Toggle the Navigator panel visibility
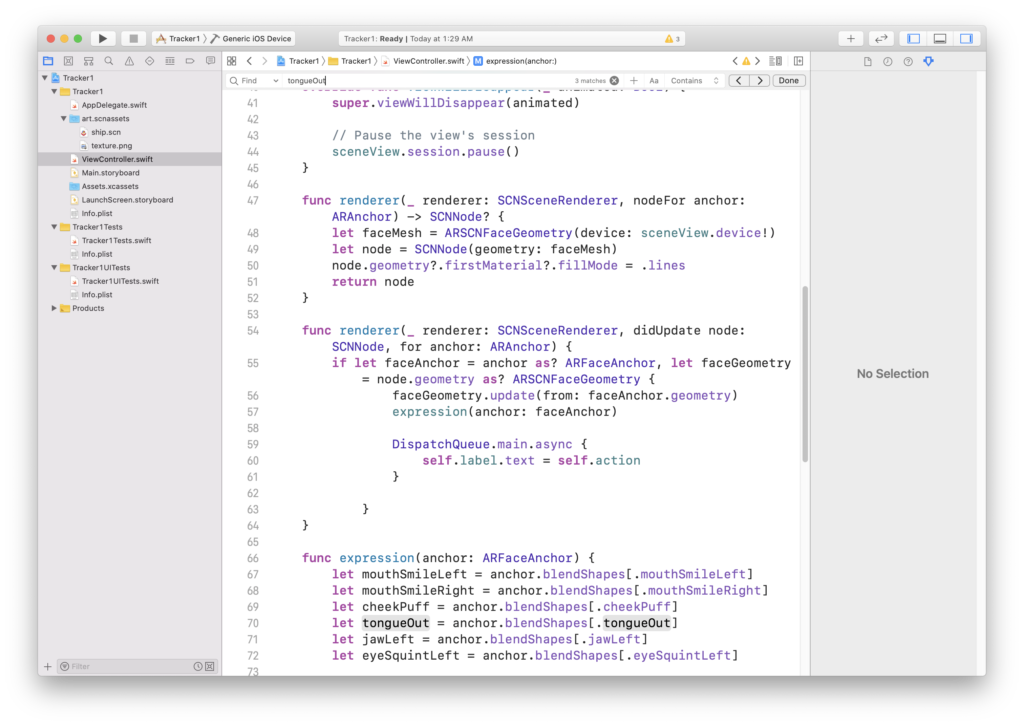This screenshot has height=726, width=1024. pyautogui.click(x=913, y=38)
